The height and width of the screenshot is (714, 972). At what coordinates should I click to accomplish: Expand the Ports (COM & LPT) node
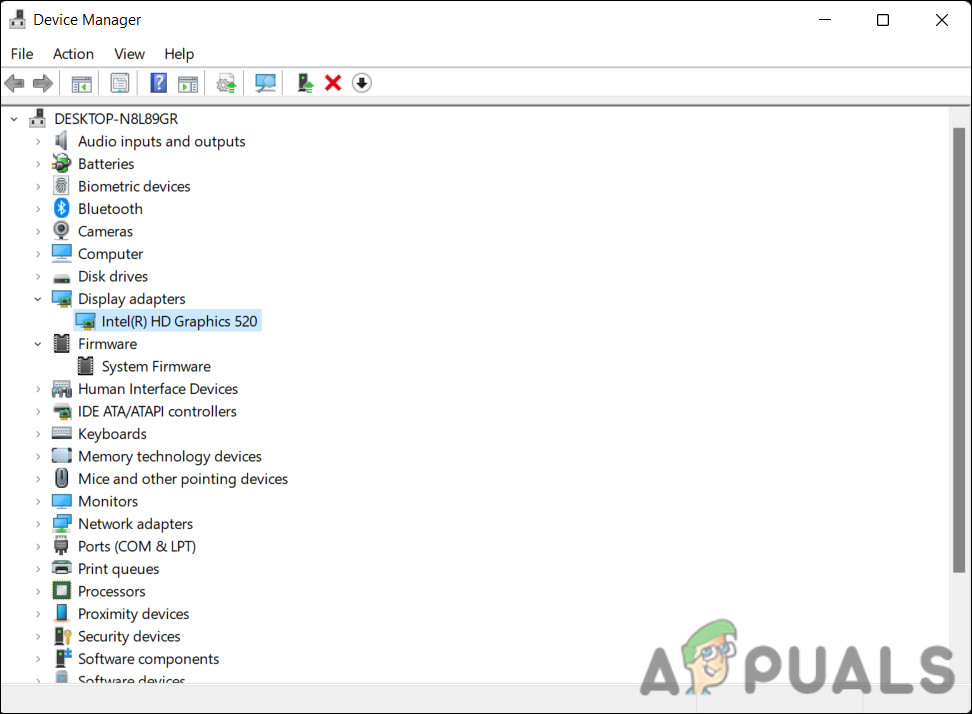point(38,546)
